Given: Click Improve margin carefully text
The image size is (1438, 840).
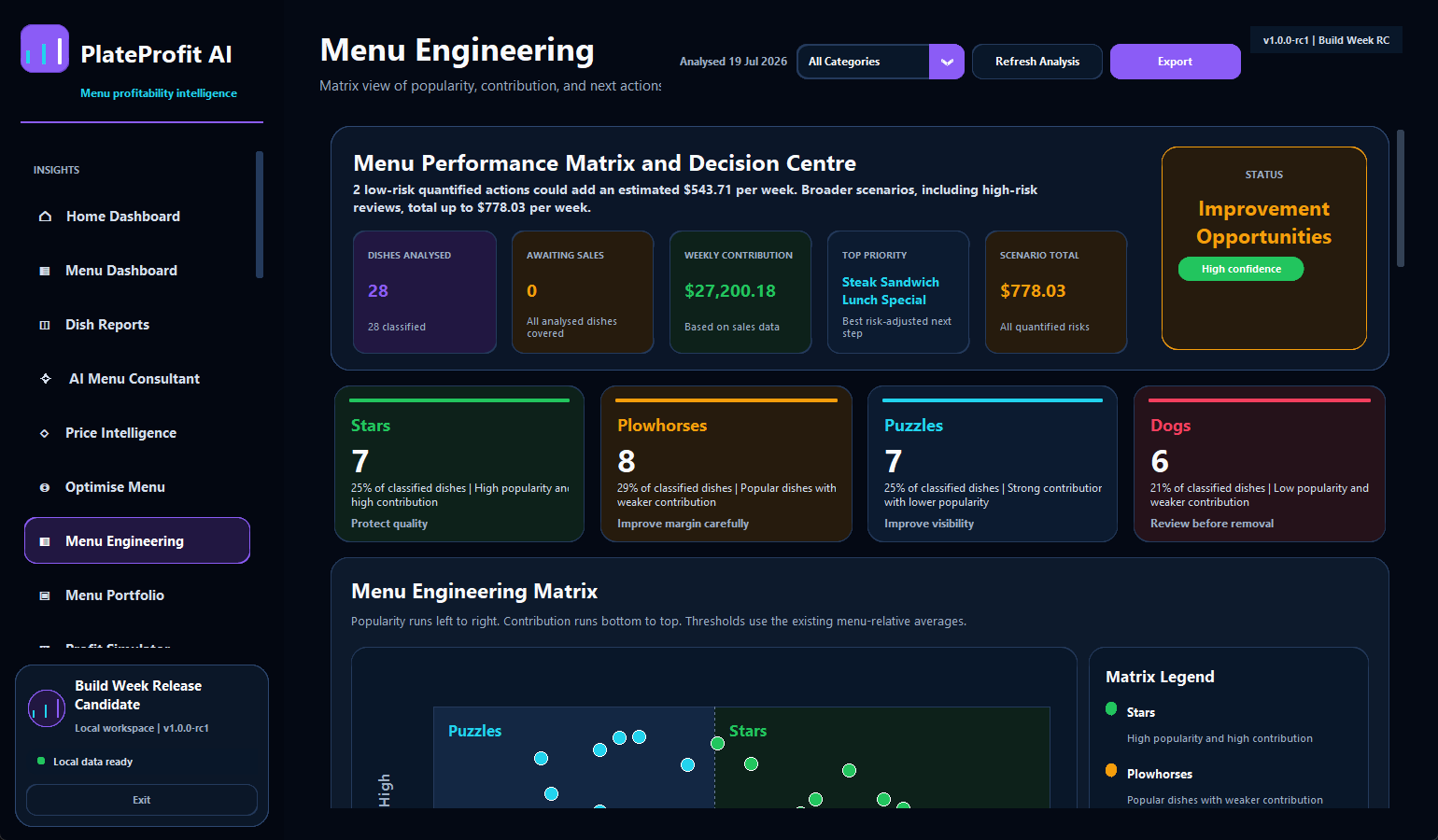Looking at the screenshot, I should tap(683, 524).
